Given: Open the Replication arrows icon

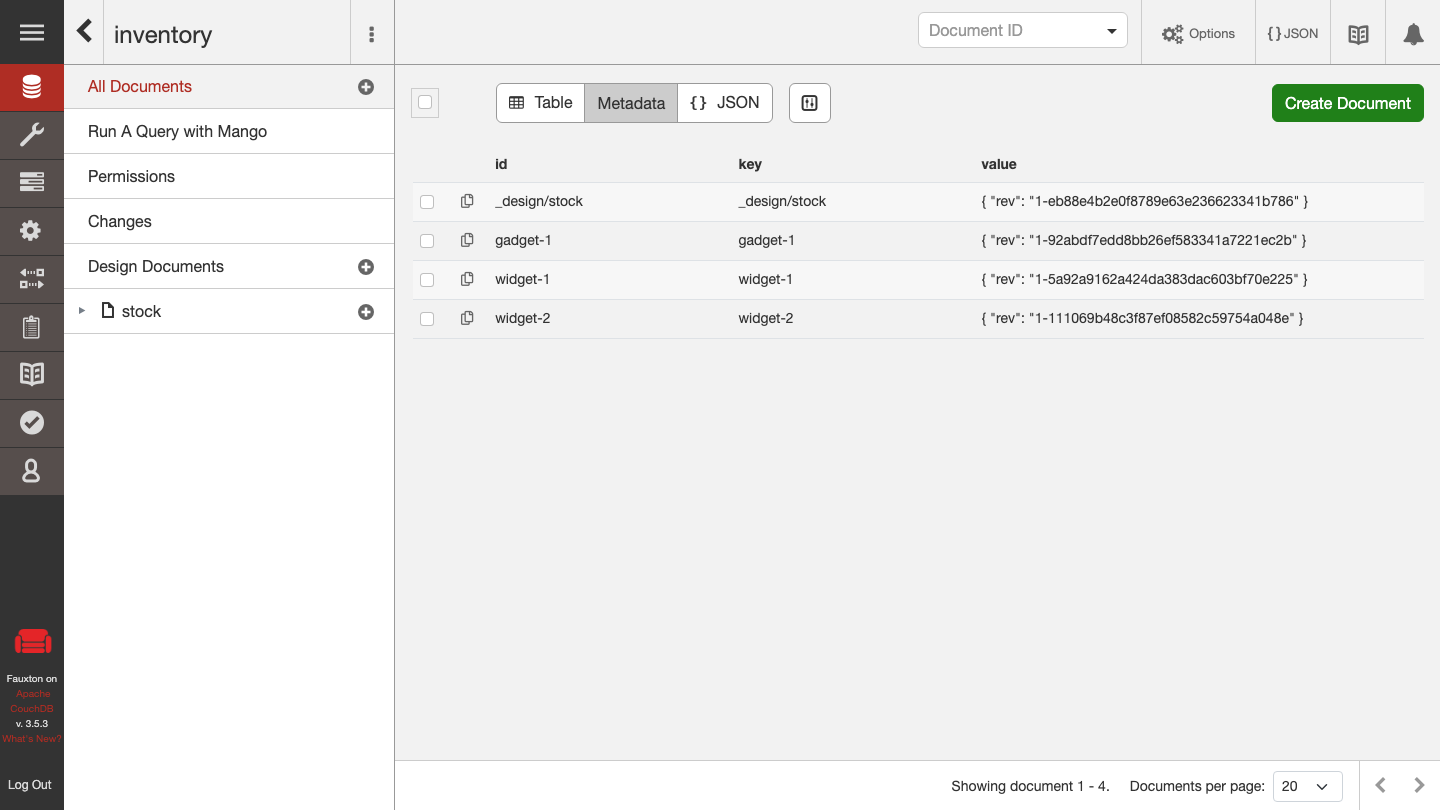Looking at the screenshot, I should coord(32,279).
